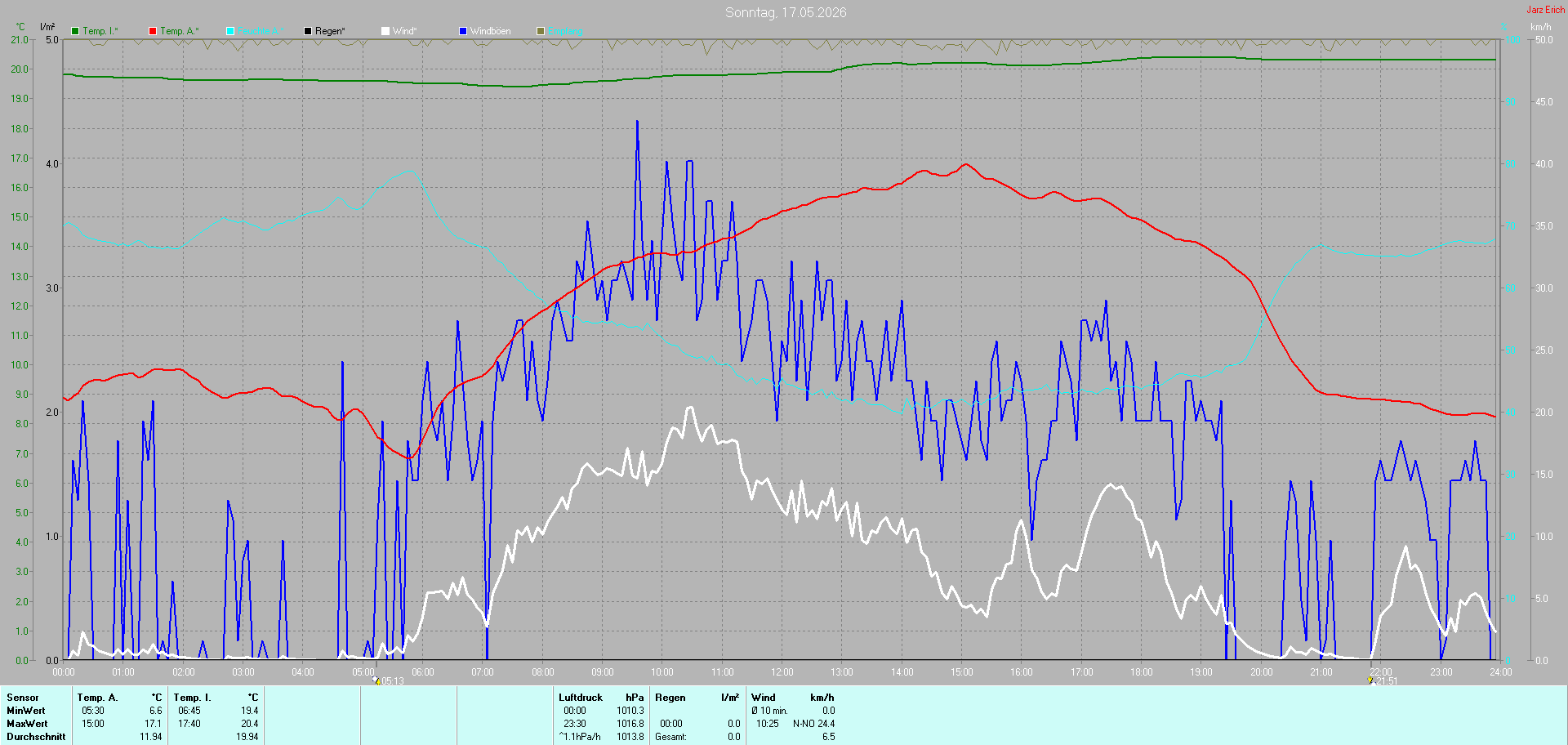The image size is (1568, 745).
Task: Select the 'Temp. I.*' legend label
Action: coord(100,31)
